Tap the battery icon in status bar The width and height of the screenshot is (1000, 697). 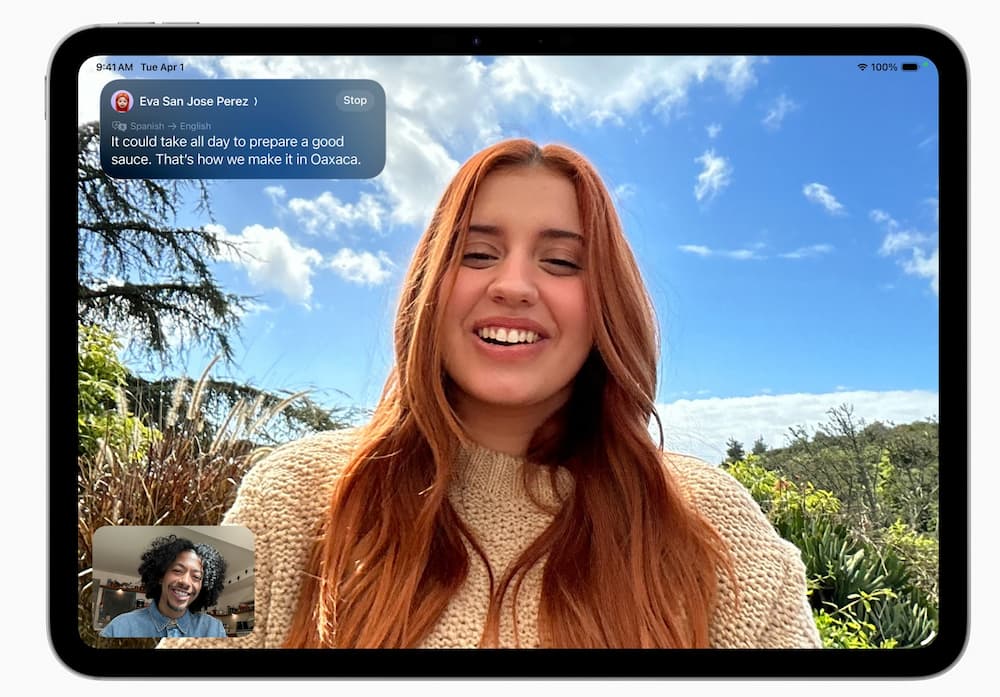tap(909, 67)
